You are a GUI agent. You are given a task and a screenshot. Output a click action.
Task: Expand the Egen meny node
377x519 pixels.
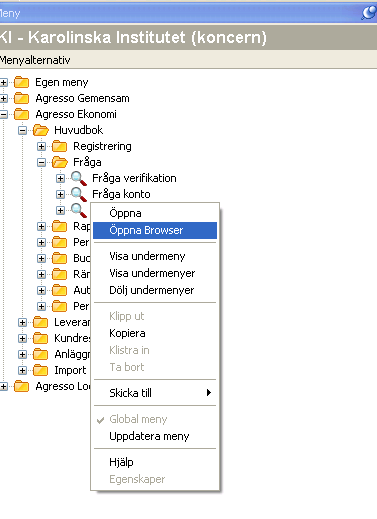pyautogui.click(x=3, y=82)
